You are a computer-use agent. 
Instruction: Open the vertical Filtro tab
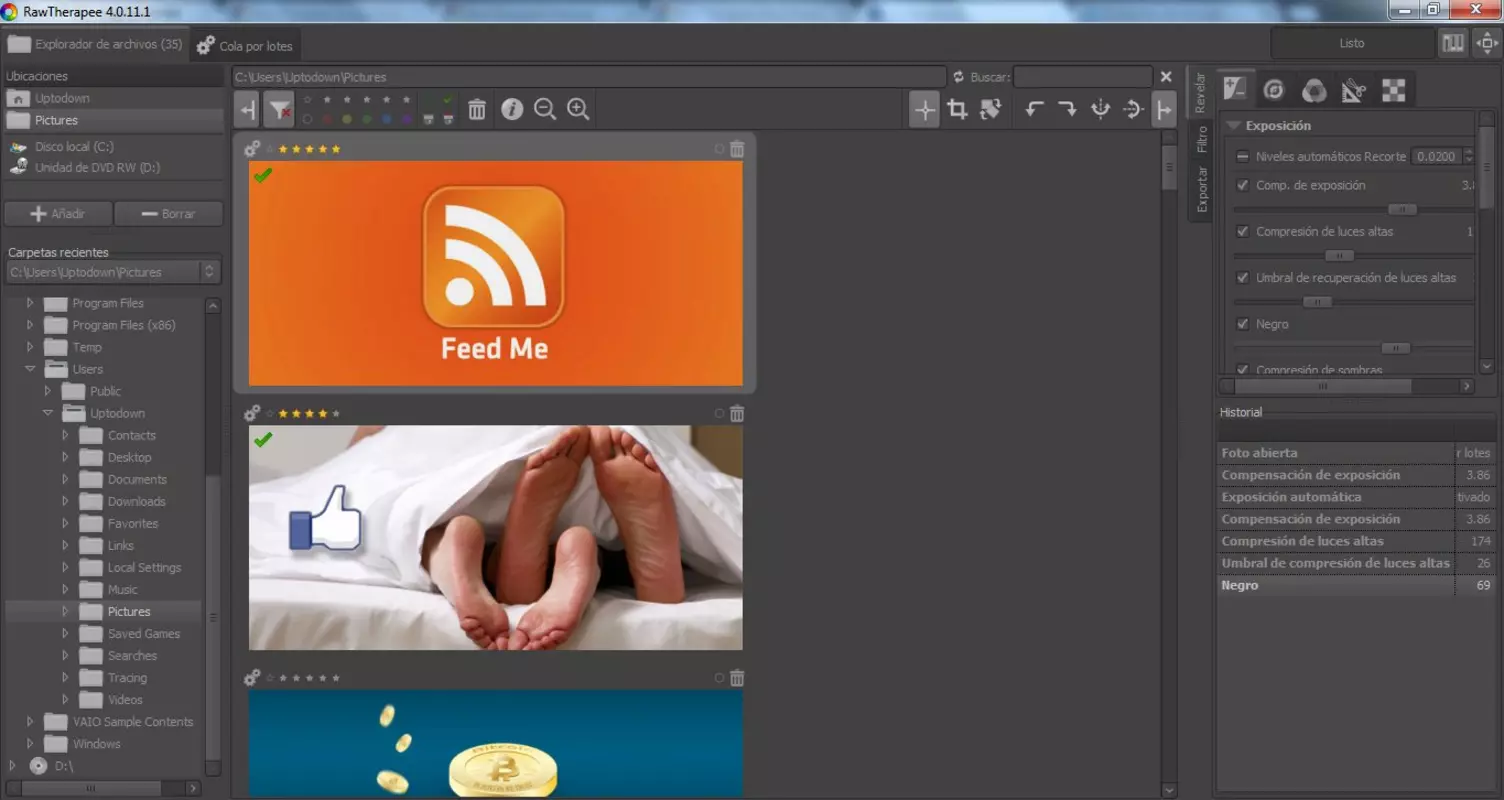coord(1201,139)
